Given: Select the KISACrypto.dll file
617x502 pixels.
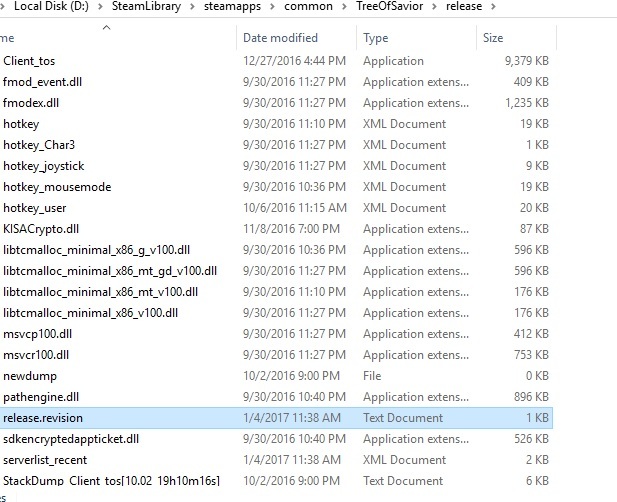Looking at the screenshot, I should (x=41, y=229).
